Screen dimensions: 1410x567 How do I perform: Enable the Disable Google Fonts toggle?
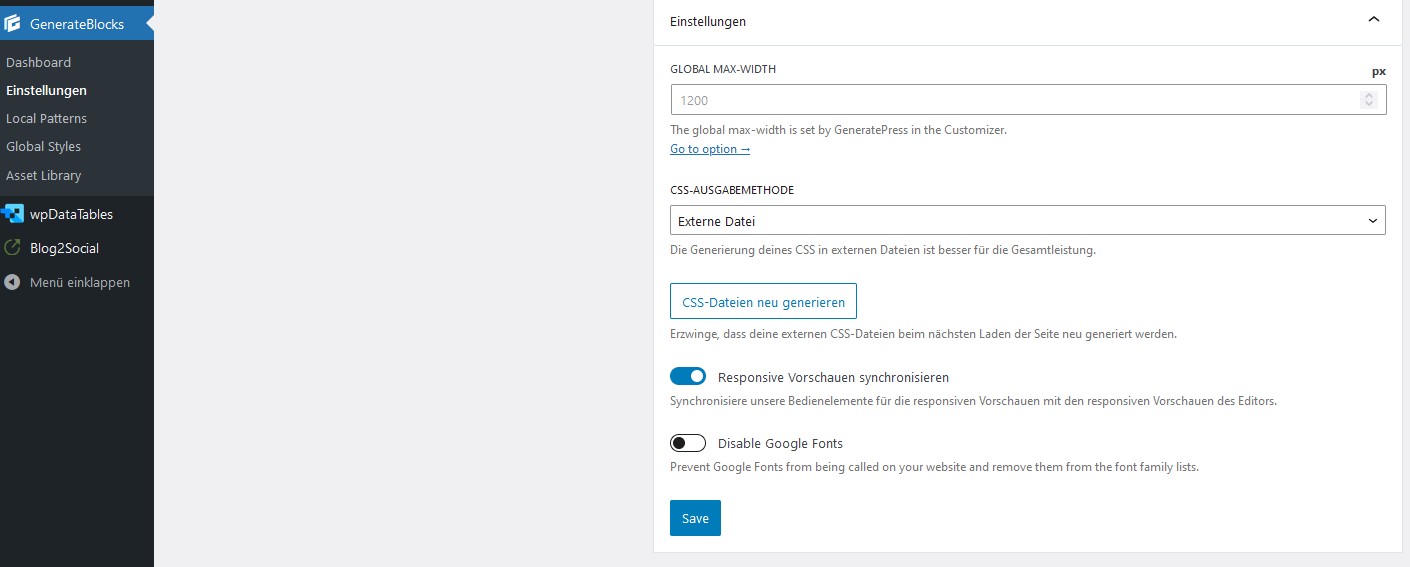click(688, 443)
